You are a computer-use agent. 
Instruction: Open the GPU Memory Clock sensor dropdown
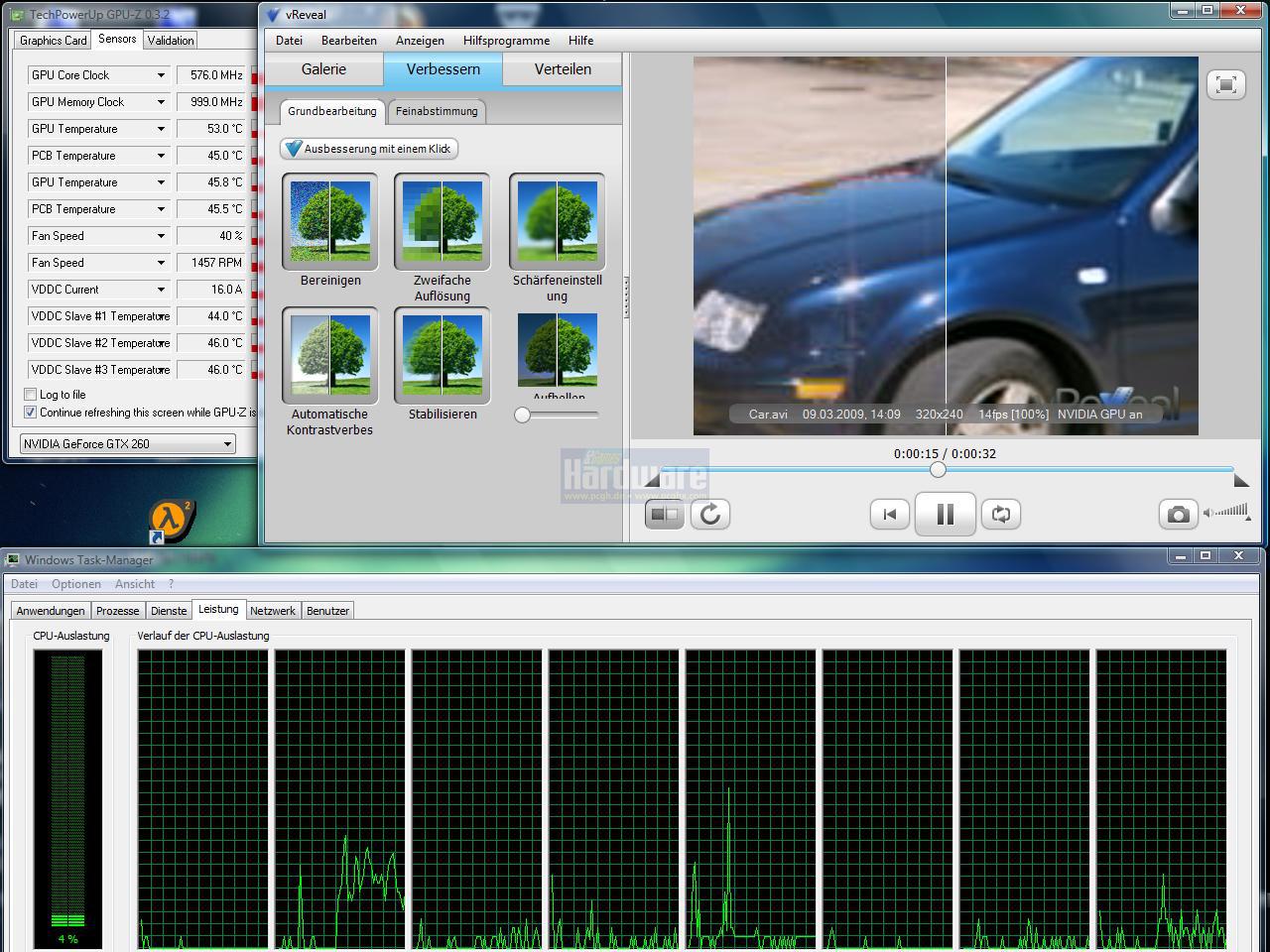161,102
